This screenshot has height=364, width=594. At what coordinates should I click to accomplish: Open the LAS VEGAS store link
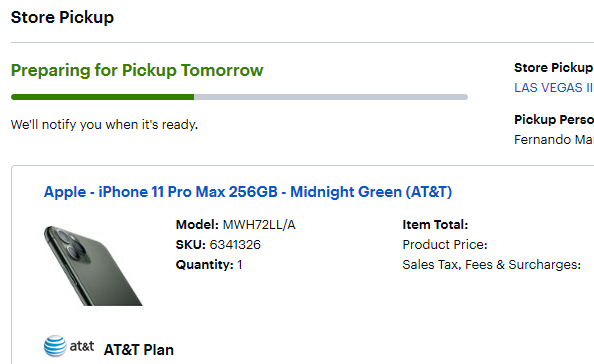tap(553, 87)
